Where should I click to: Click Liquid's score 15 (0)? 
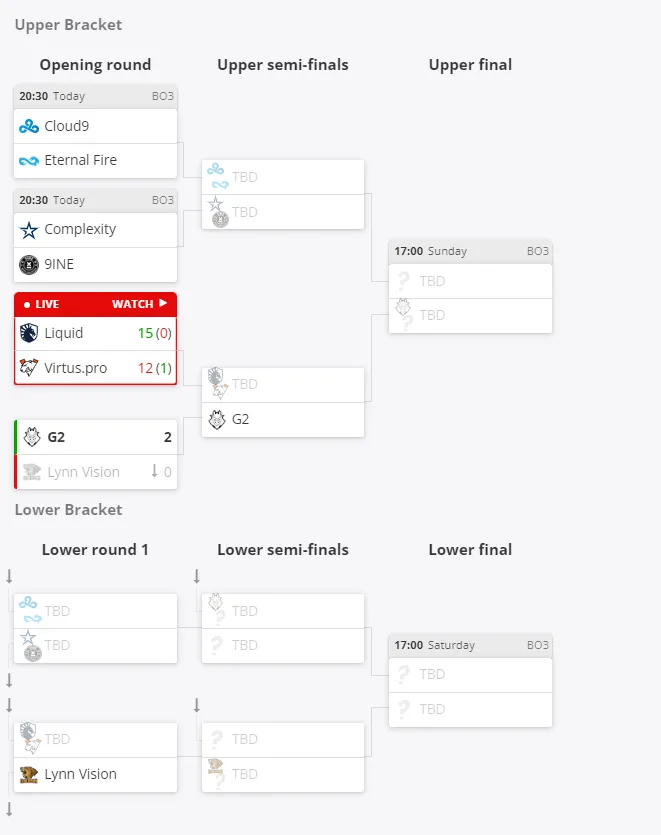click(x=154, y=333)
